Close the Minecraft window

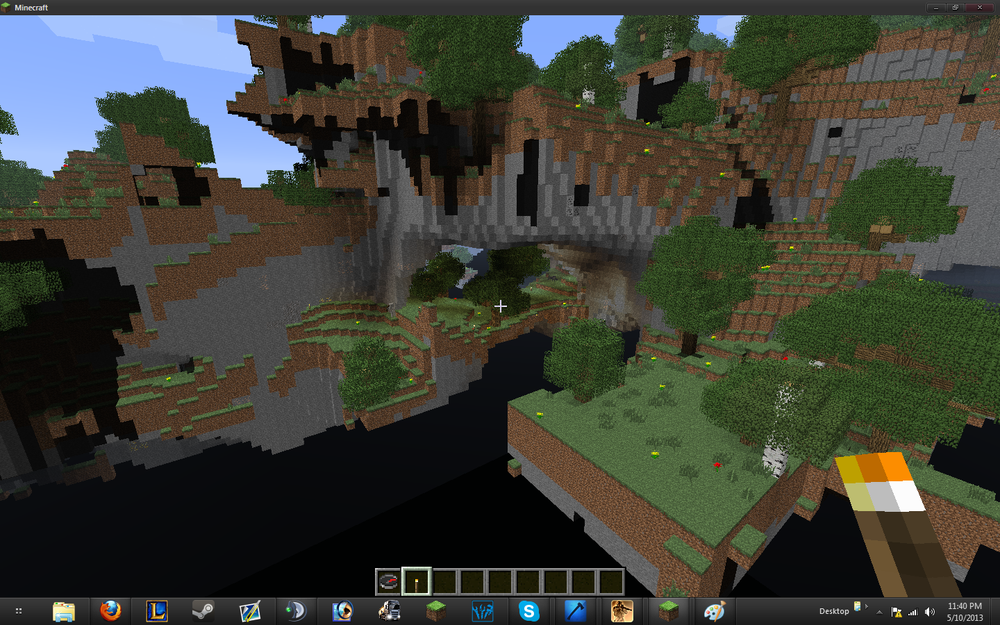(980, 8)
